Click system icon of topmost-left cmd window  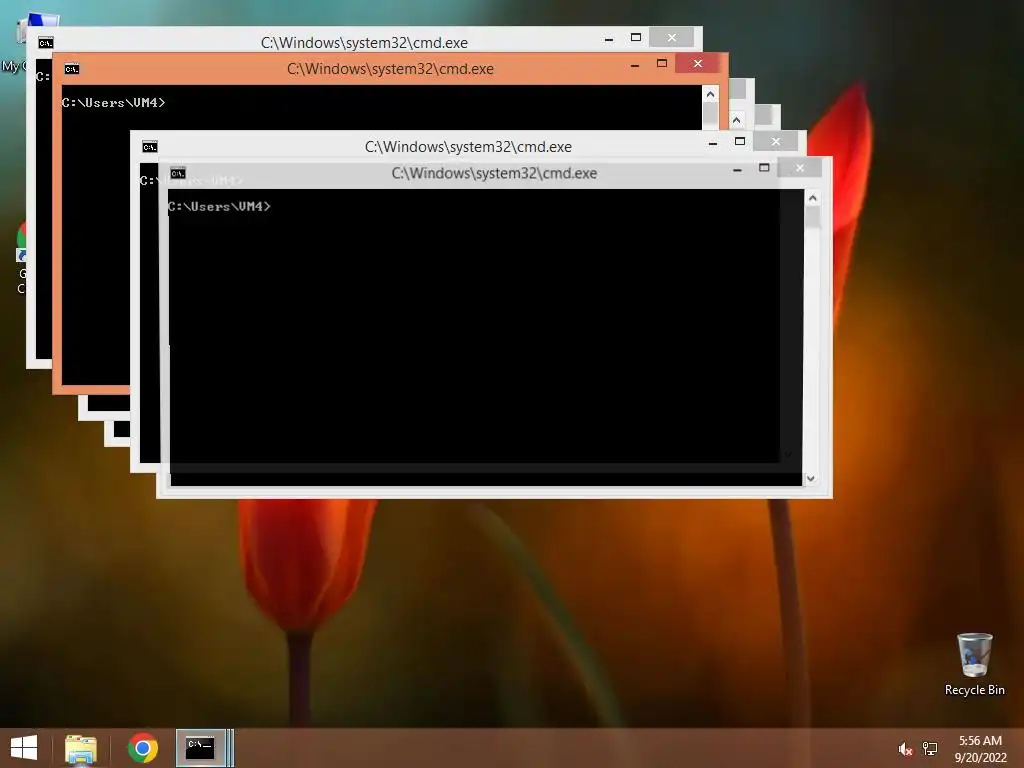pyautogui.click(x=46, y=43)
